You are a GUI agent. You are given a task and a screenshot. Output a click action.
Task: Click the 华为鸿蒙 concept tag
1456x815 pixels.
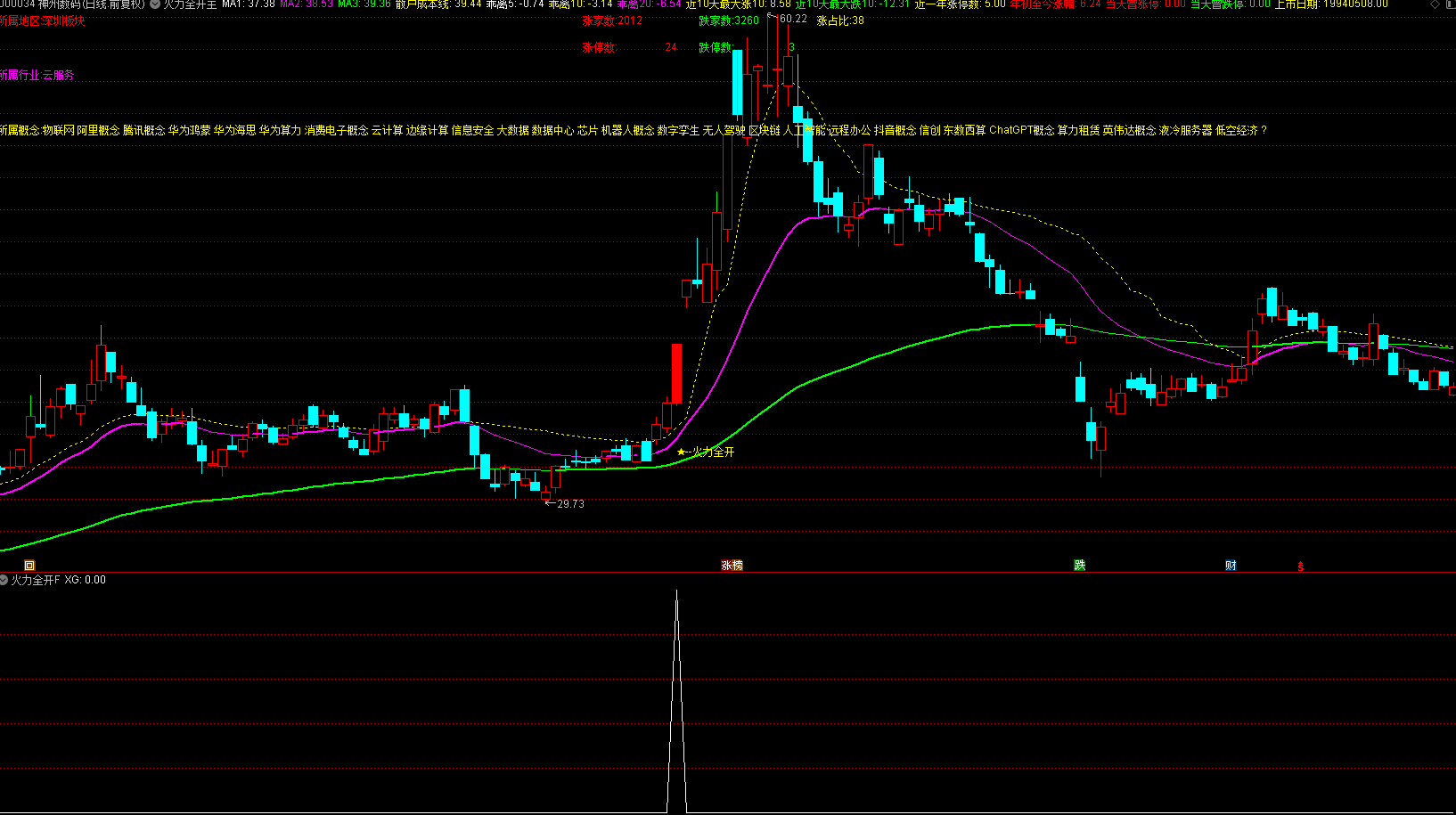pos(190,130)
